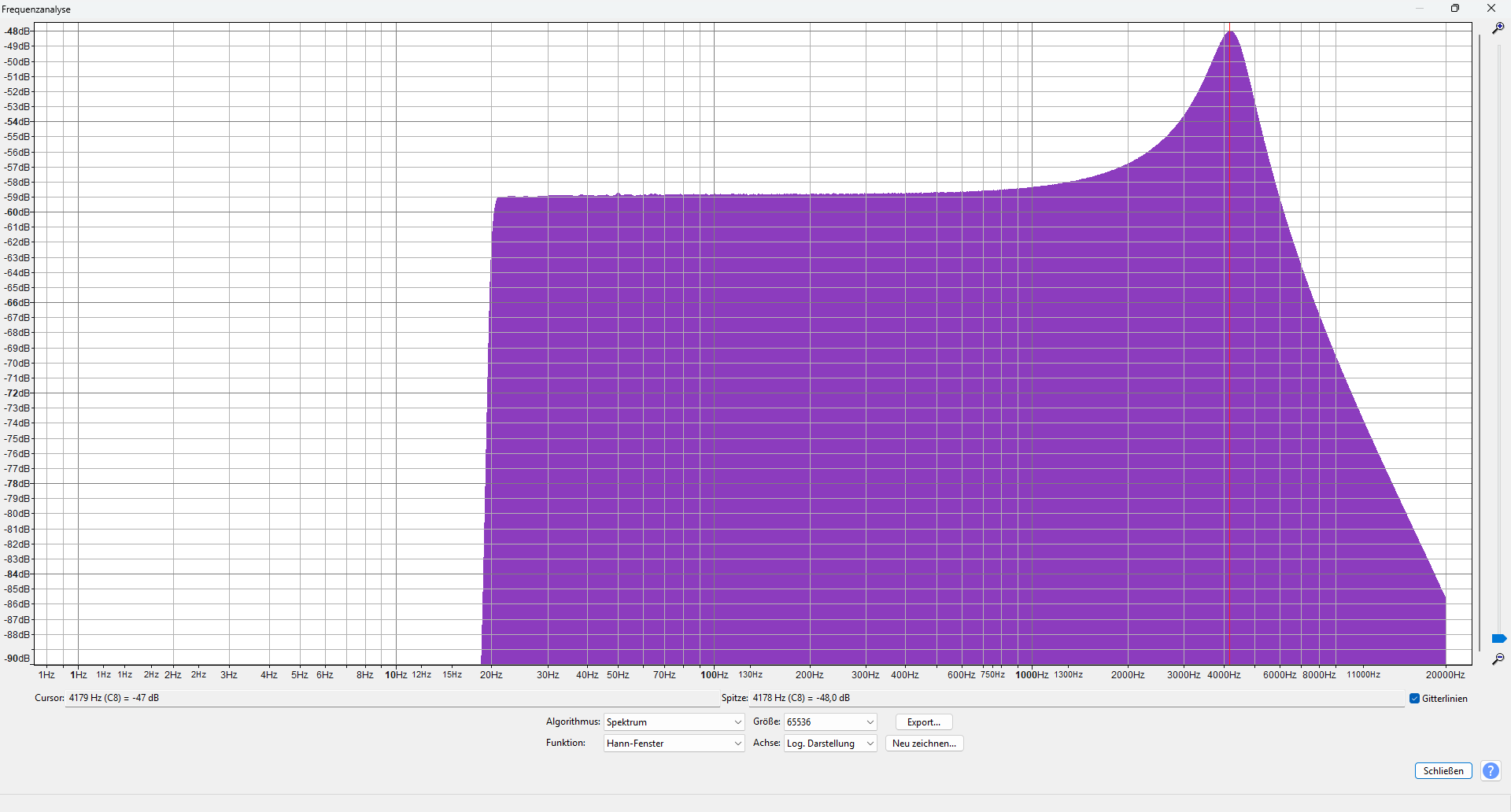Close the Frequenzanalyse window with the X
The image size is (1511, 812).
click(1491, 9)
